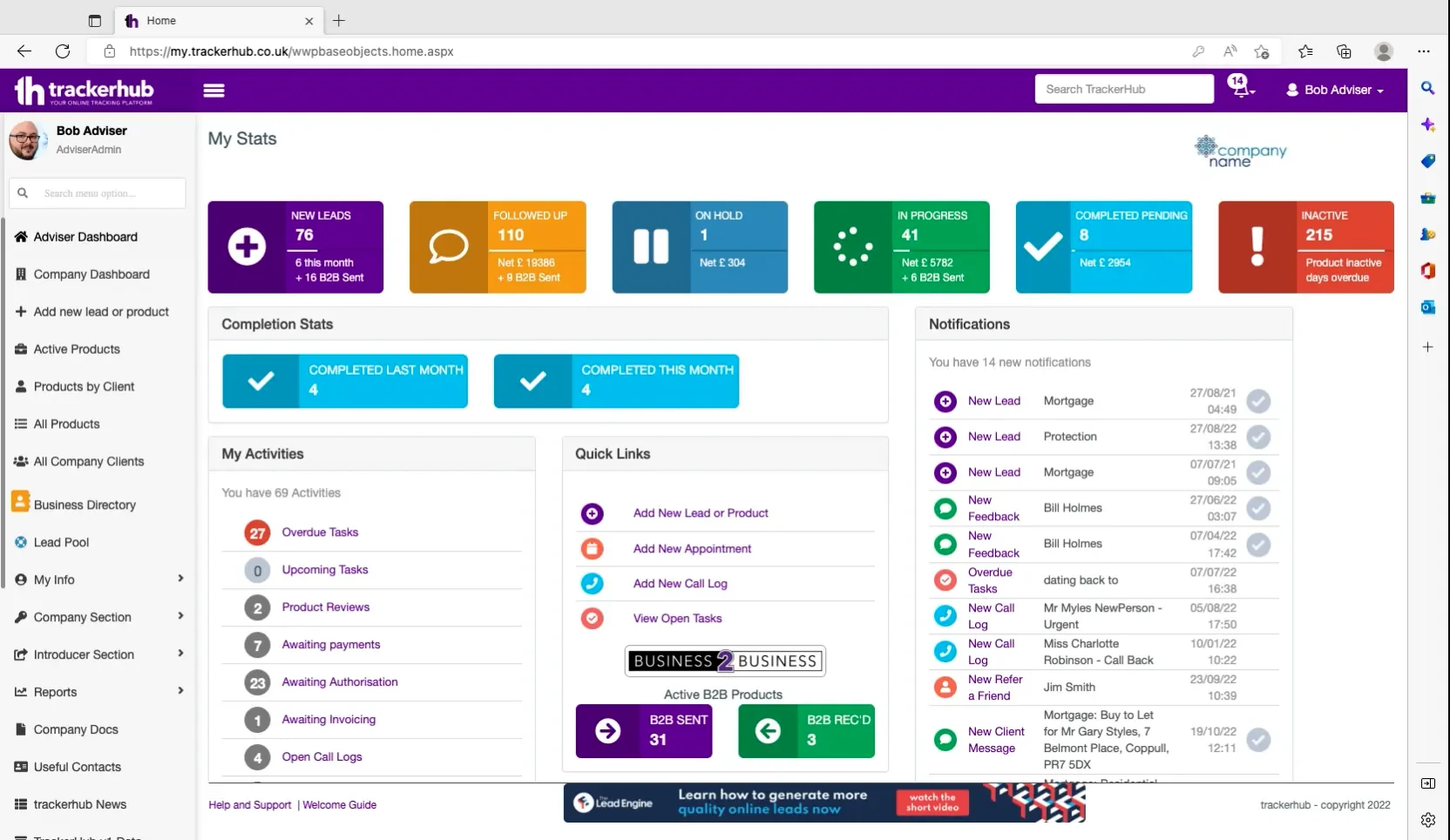Click the Add New Appointment calendar icon
Screen dimensions: 1450x840
click(x=592, y=549)
